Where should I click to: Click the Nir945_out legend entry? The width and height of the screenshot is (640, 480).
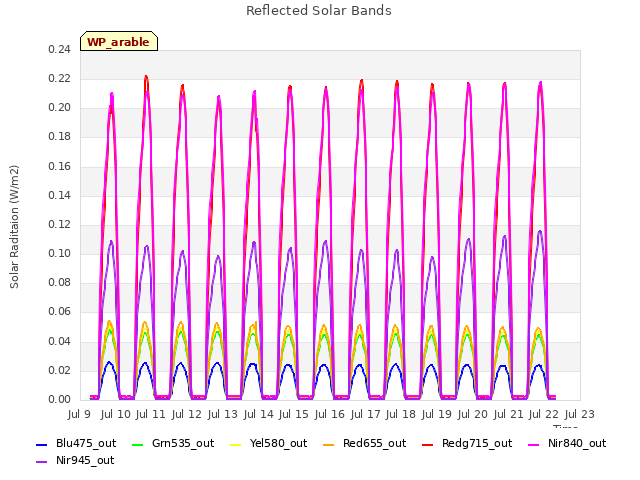pyautogui.click(x=75, y=460)
